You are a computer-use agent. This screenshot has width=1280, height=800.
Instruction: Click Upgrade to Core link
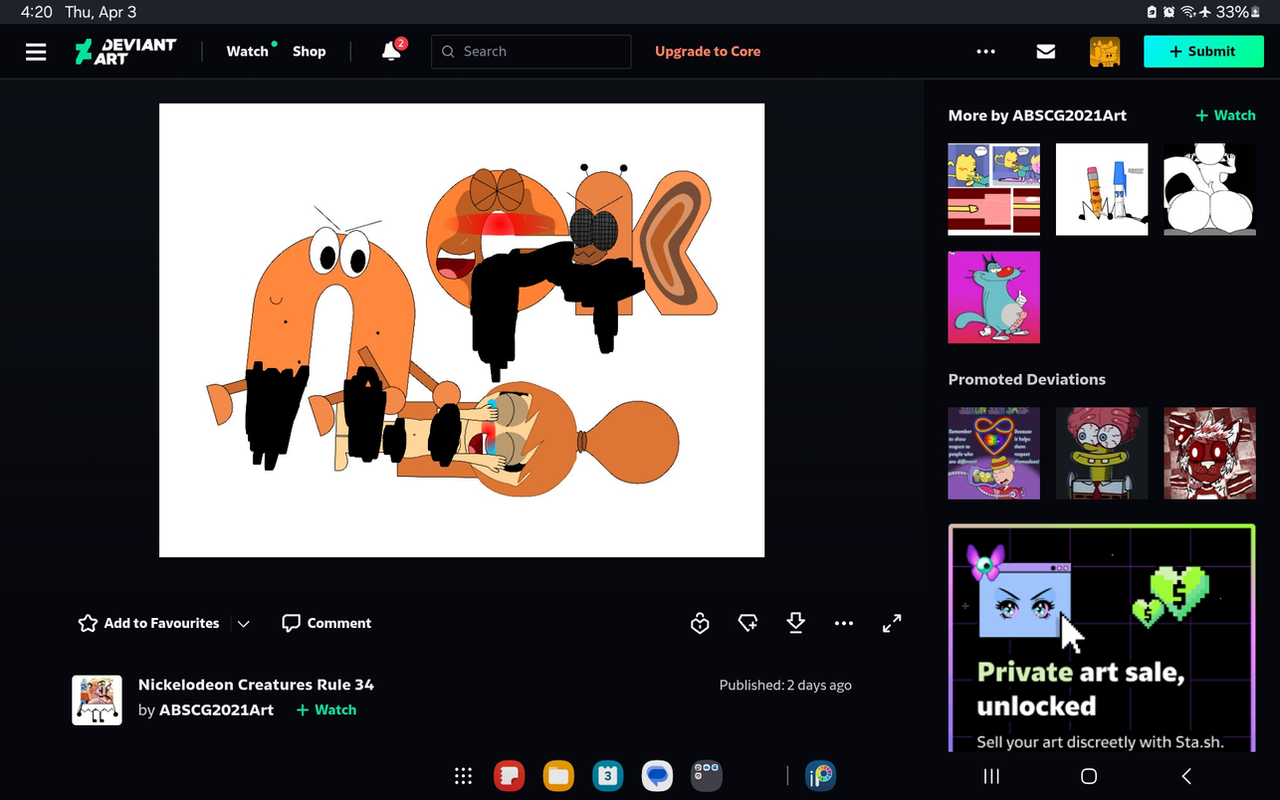tap(708, 52)
